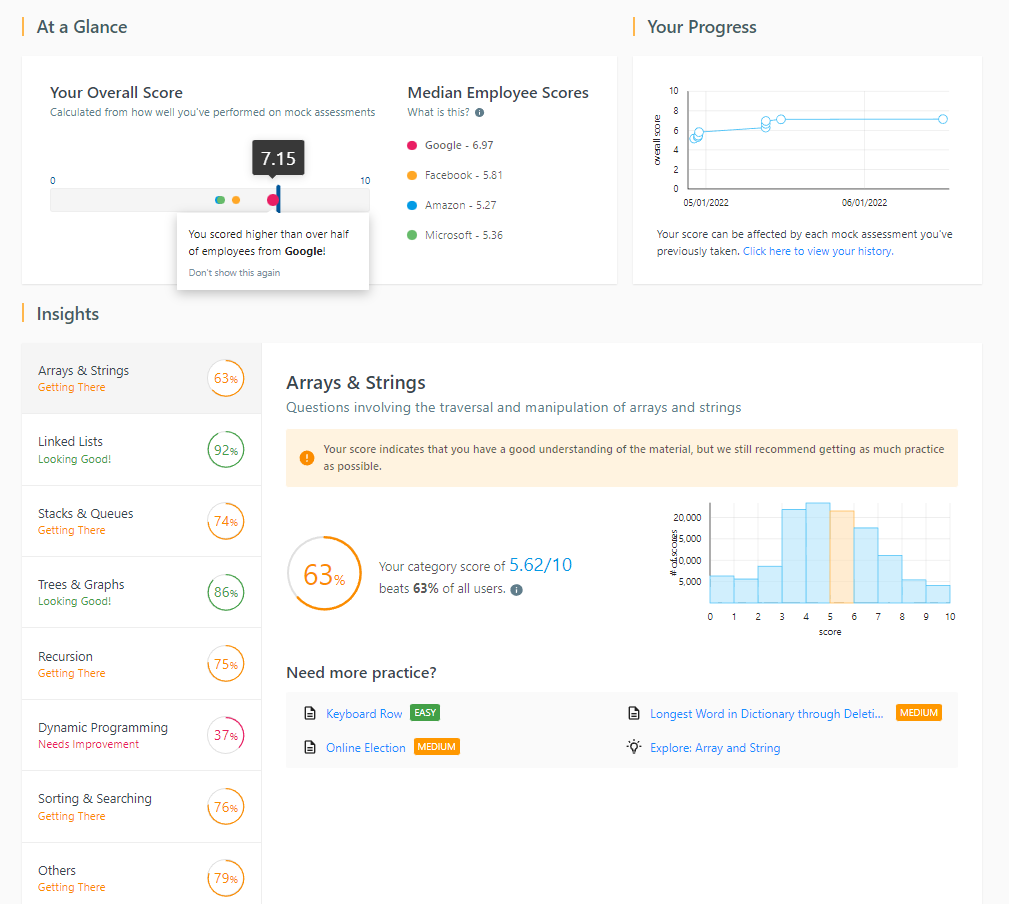Screen dimensions: 1009x904
Task: Open the Online Election problem
Action: (x=366, y=748)
